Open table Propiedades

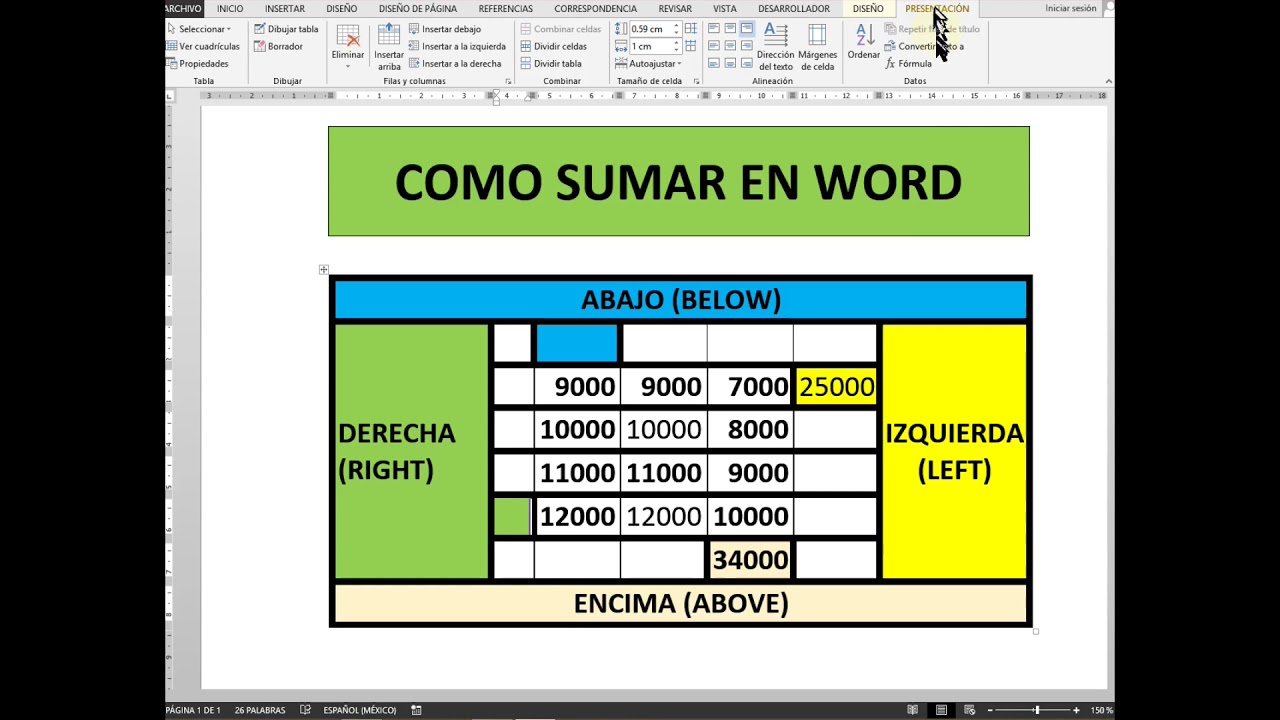coord(197,63)
